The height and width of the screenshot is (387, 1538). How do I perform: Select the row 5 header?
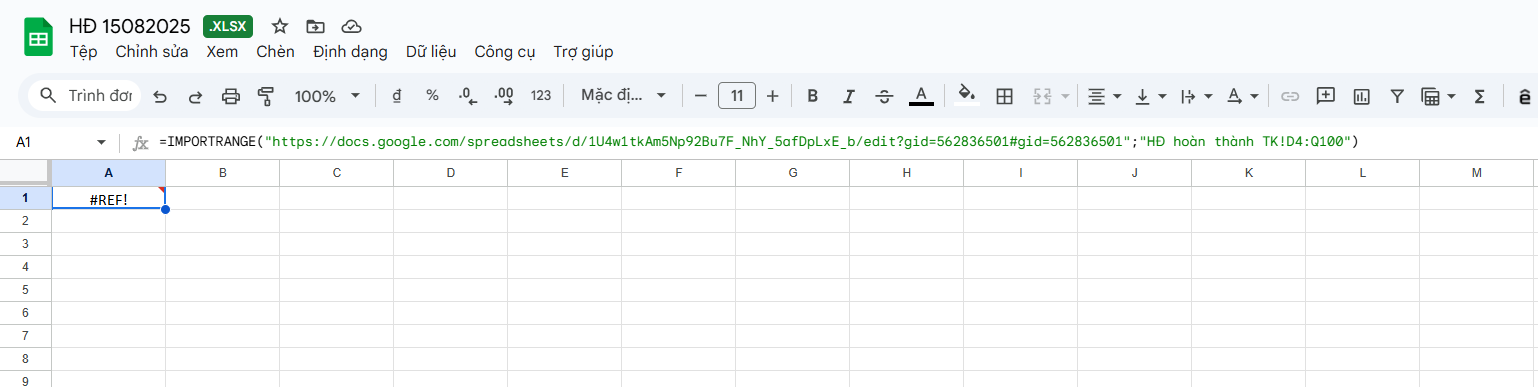[x=26, y=290]
